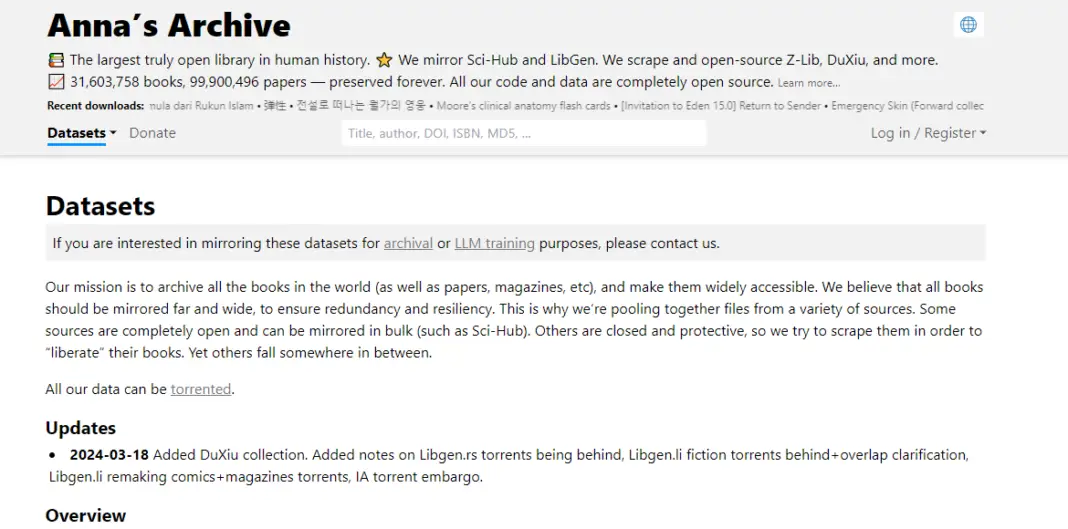Go to the Donate page
The image size is (1068, 529).
[x=152, y=133]
